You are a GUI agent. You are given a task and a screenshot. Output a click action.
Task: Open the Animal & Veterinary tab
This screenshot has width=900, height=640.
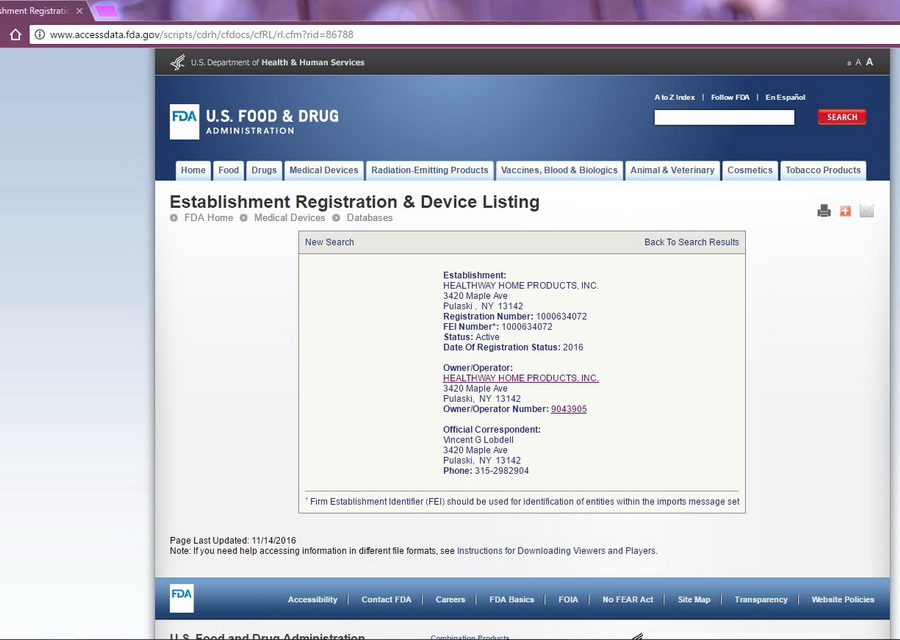coord(672,170)
